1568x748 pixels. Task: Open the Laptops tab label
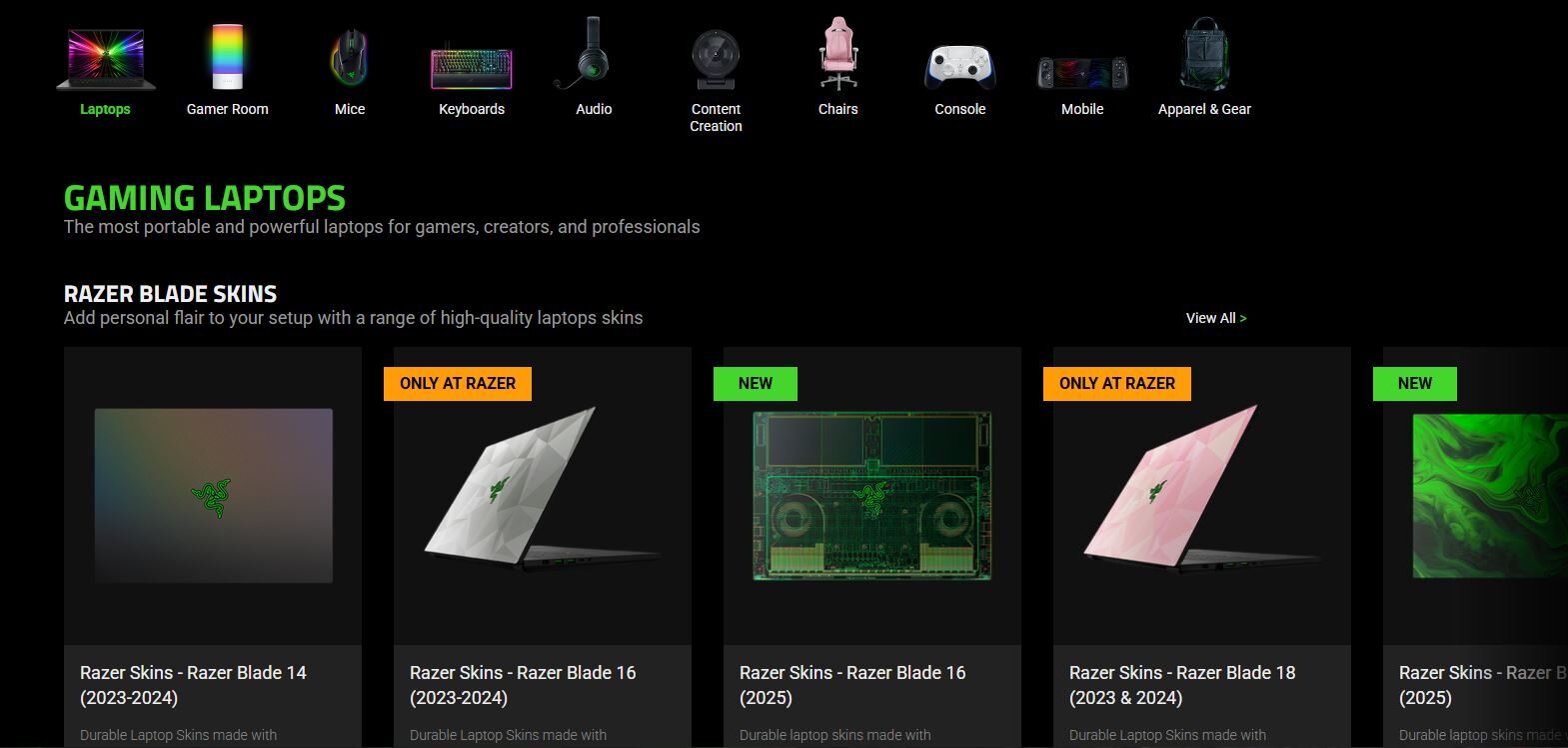click(105, 109)
